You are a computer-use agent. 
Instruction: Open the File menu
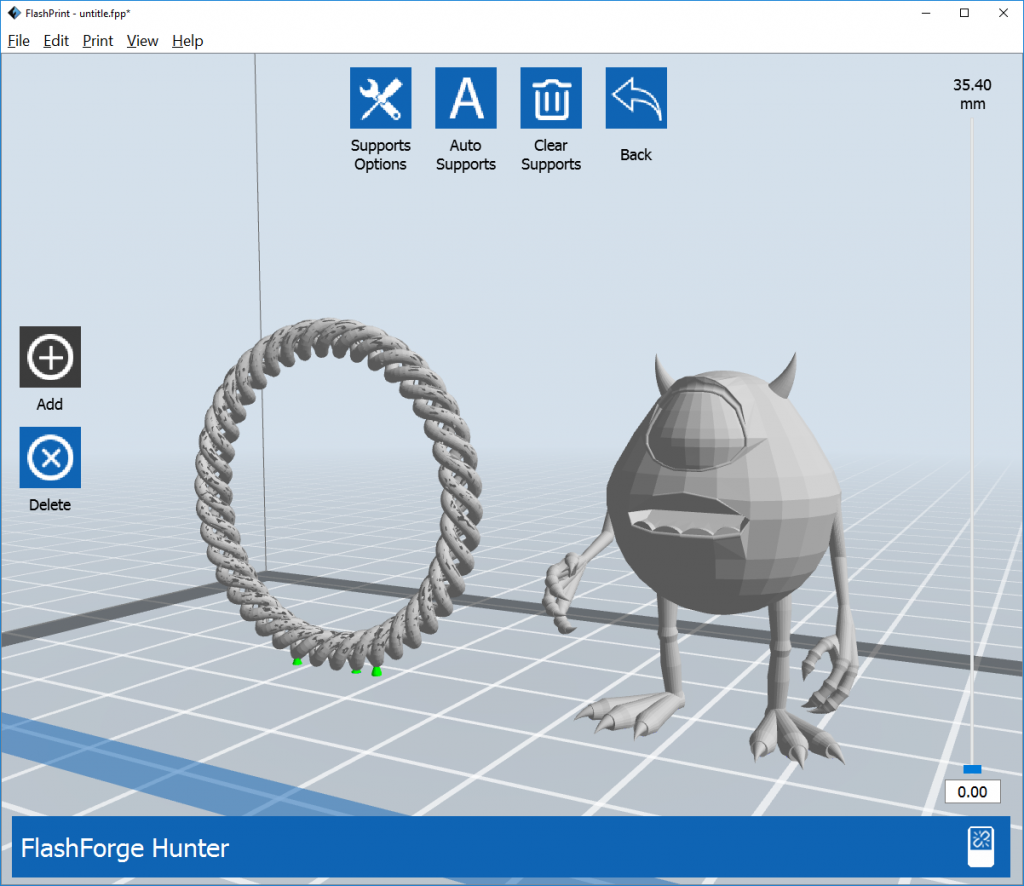tap(18, 41)
